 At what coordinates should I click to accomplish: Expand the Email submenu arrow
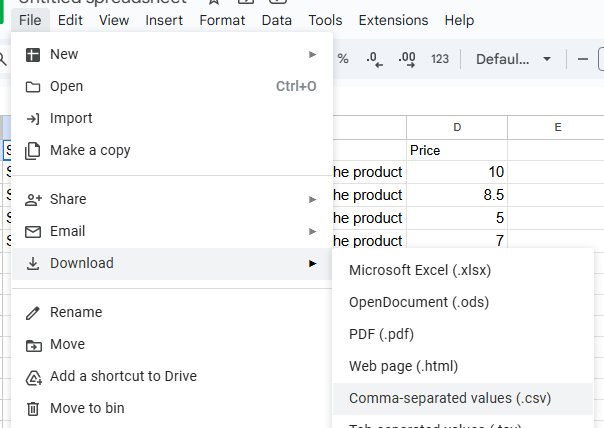point(312,232)
